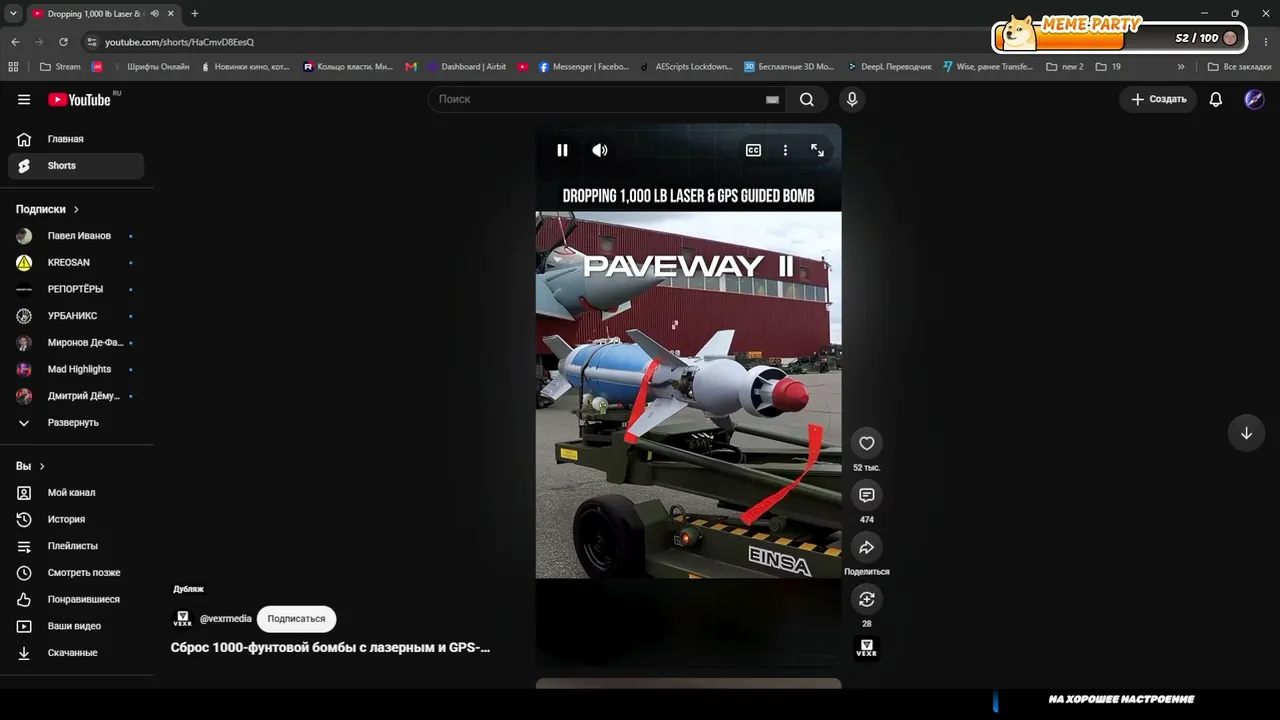The image size is (1280, 720).
Task: Open the РЕПОРТЁРЫ subscription channel
Action: (76, 289)
